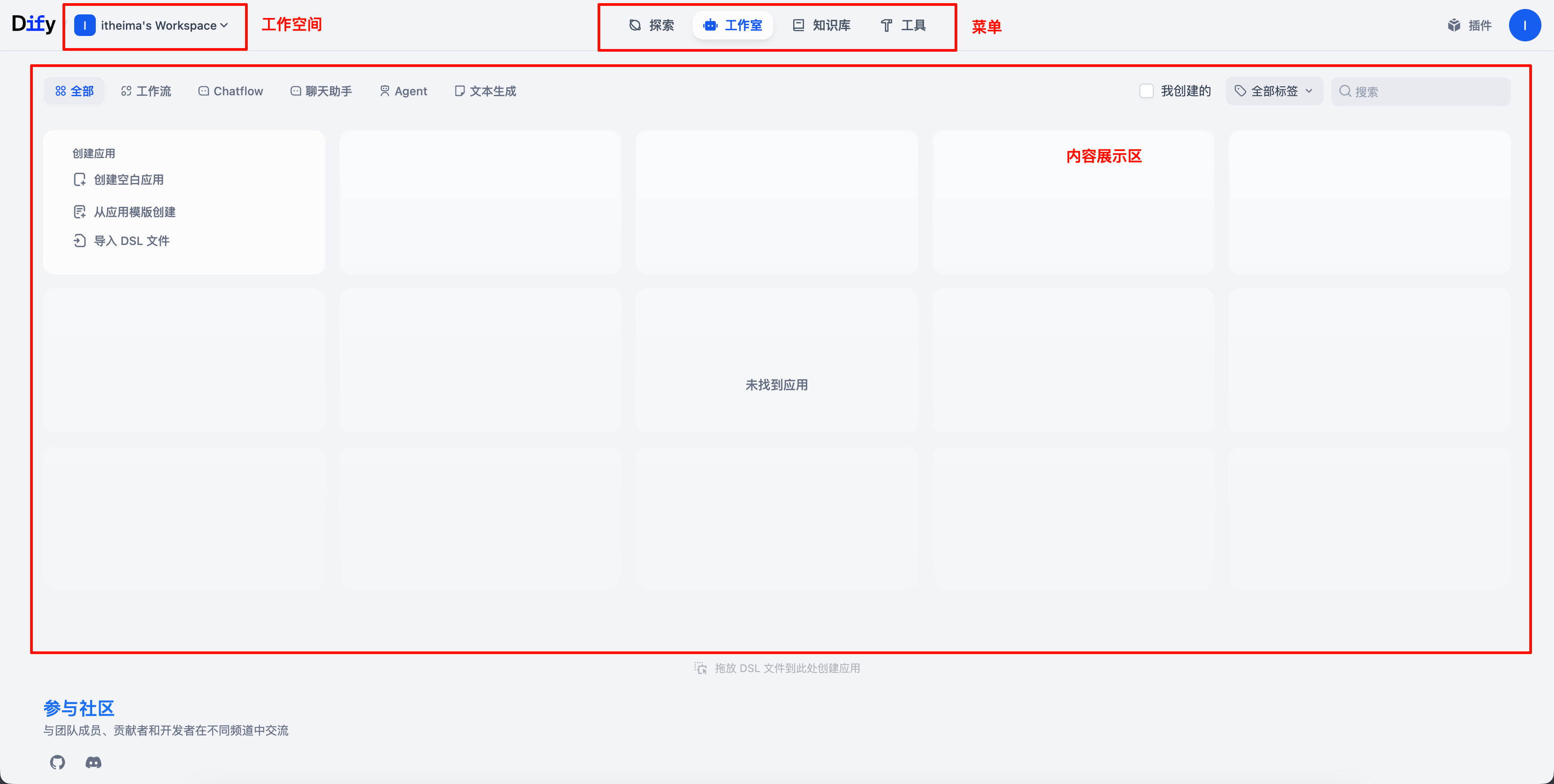Click the Dify logo

pyautogui.click(x=33, y=24)
